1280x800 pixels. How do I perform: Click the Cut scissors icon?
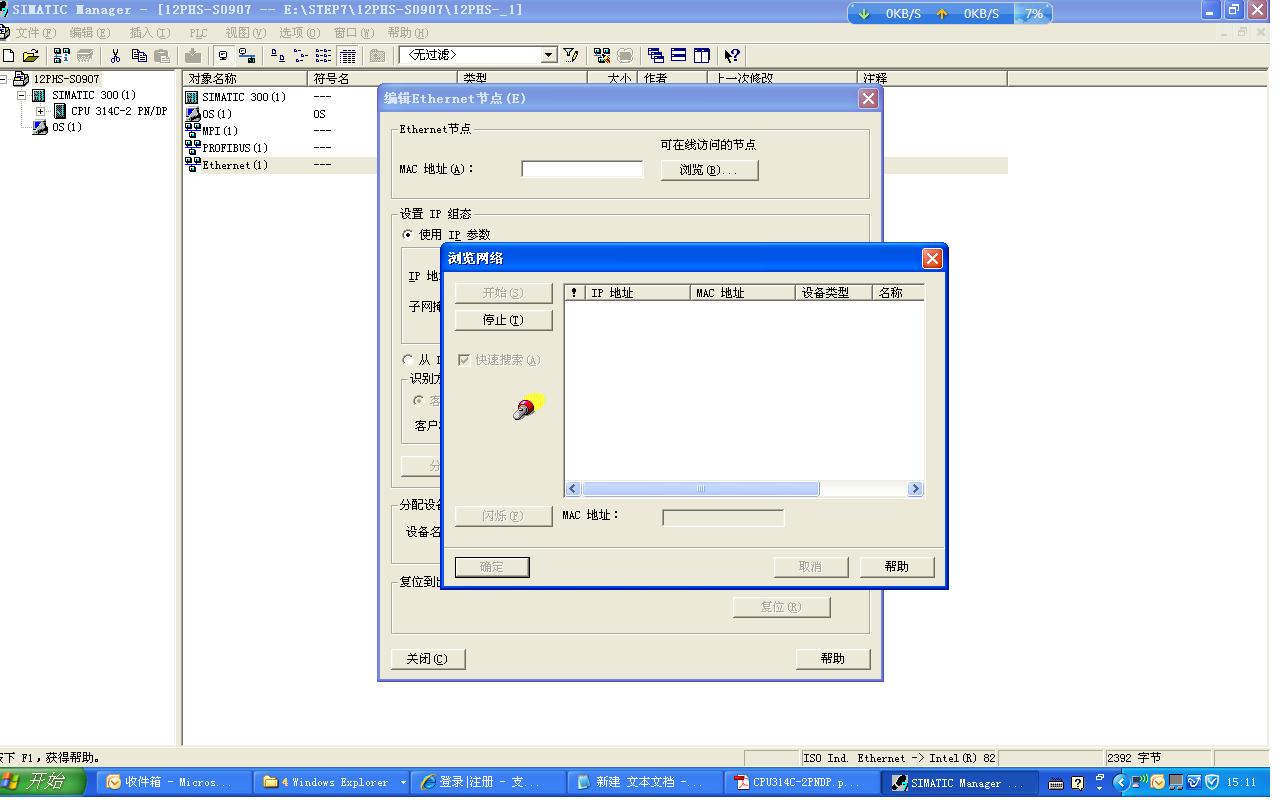click(116, 56)
